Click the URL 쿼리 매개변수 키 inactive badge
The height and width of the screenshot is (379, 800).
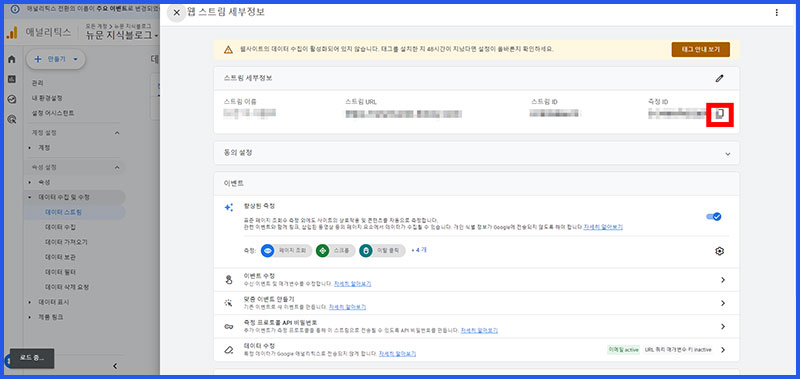tap(679, 350)
